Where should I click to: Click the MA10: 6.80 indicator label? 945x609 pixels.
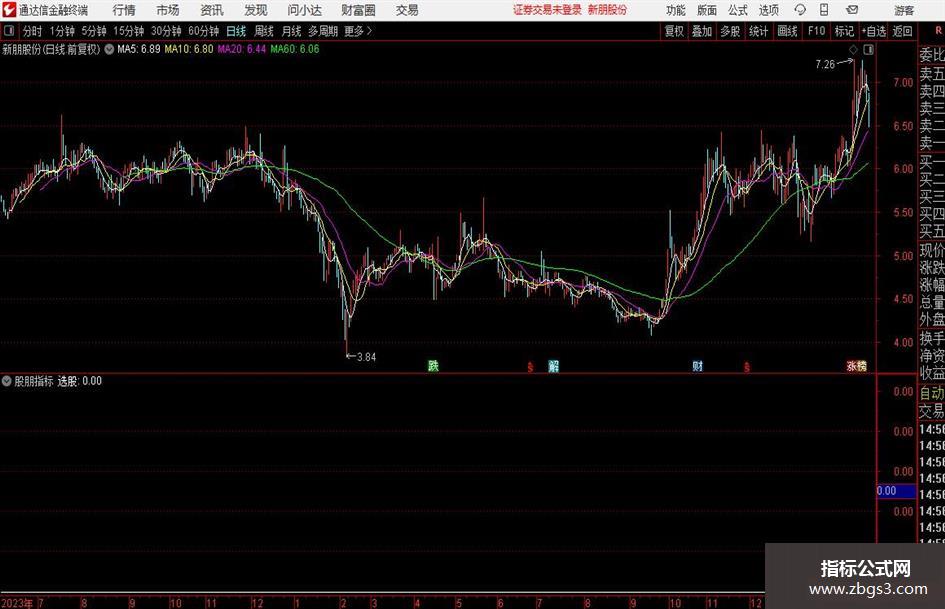(x=189, y=49)
